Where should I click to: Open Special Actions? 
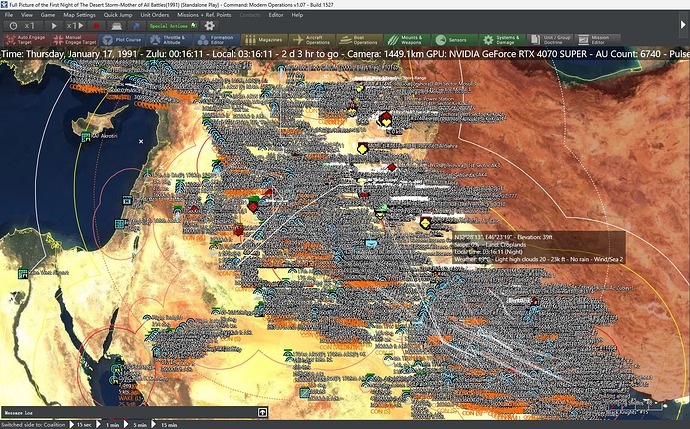pyautogui.click(x=172, y=26)
